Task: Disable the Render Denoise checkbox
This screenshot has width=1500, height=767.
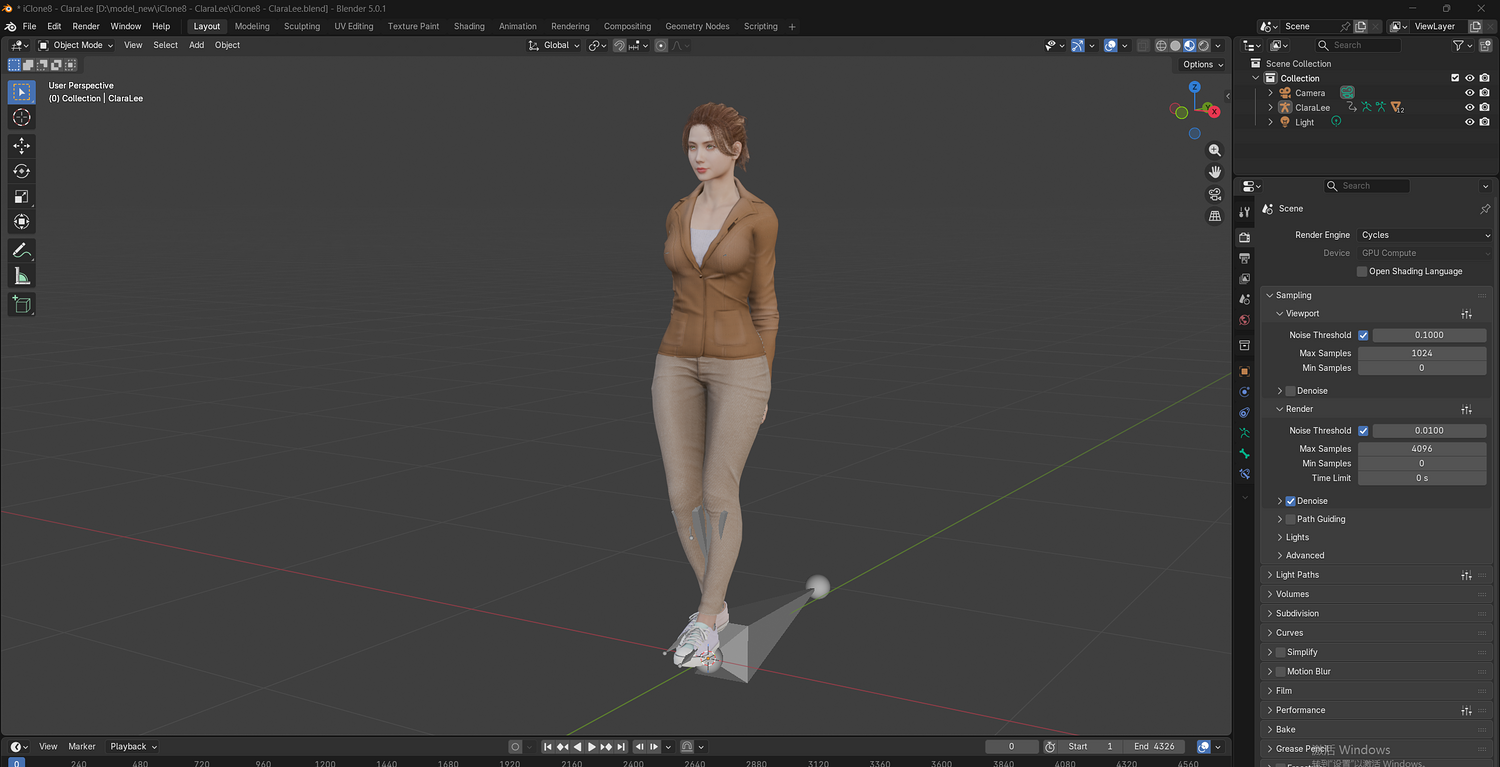Action: coord(1290,501)
